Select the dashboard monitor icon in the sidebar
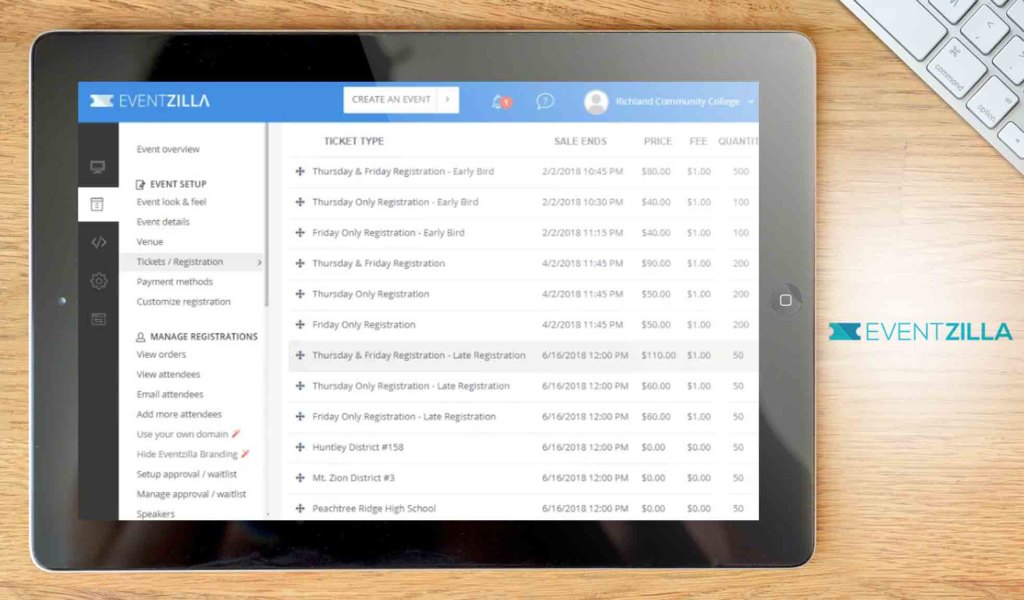This screenshot has height=600, width=1024. click(x=98, y=167)
